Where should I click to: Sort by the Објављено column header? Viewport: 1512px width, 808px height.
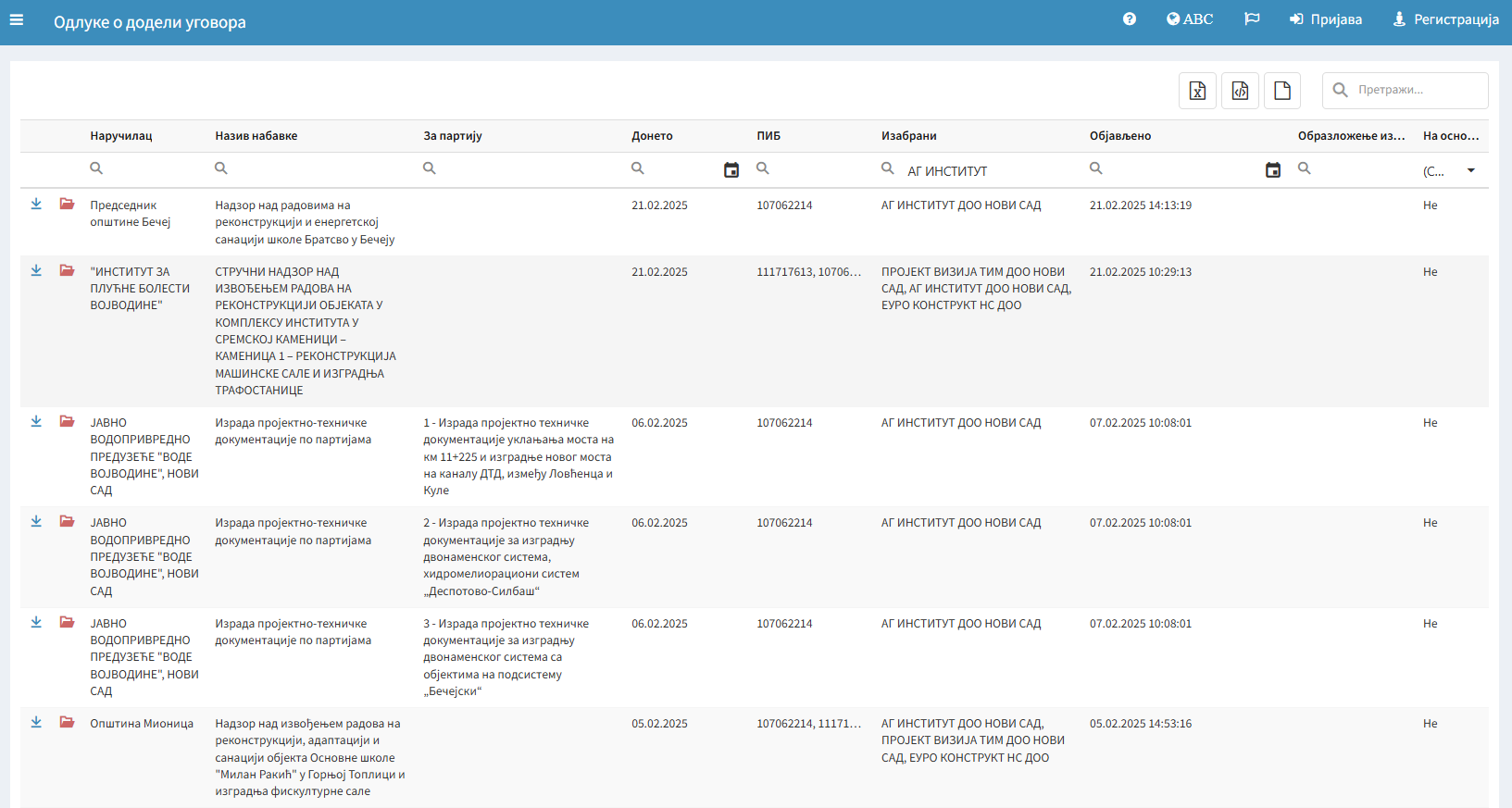coord(1120,136)
